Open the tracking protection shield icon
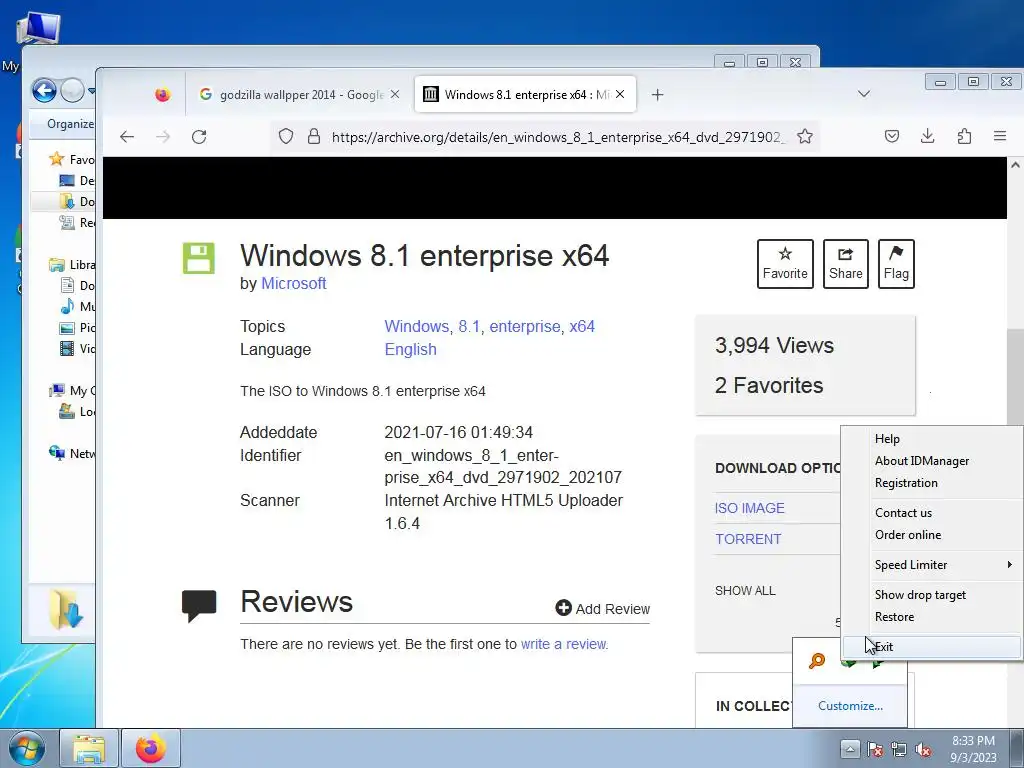The image size is (1024, 768). pyautogui.click(x=285, y=136)
